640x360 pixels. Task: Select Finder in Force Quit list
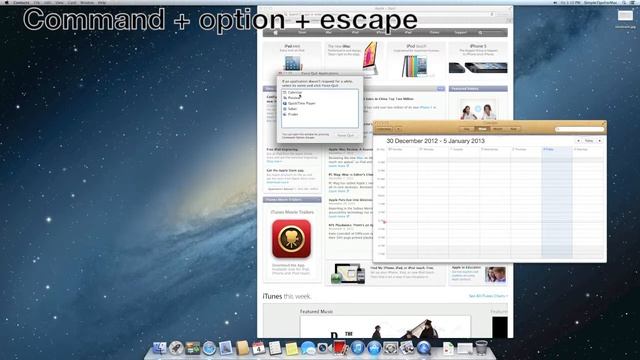pyautogui.click(x=320, y=114)
